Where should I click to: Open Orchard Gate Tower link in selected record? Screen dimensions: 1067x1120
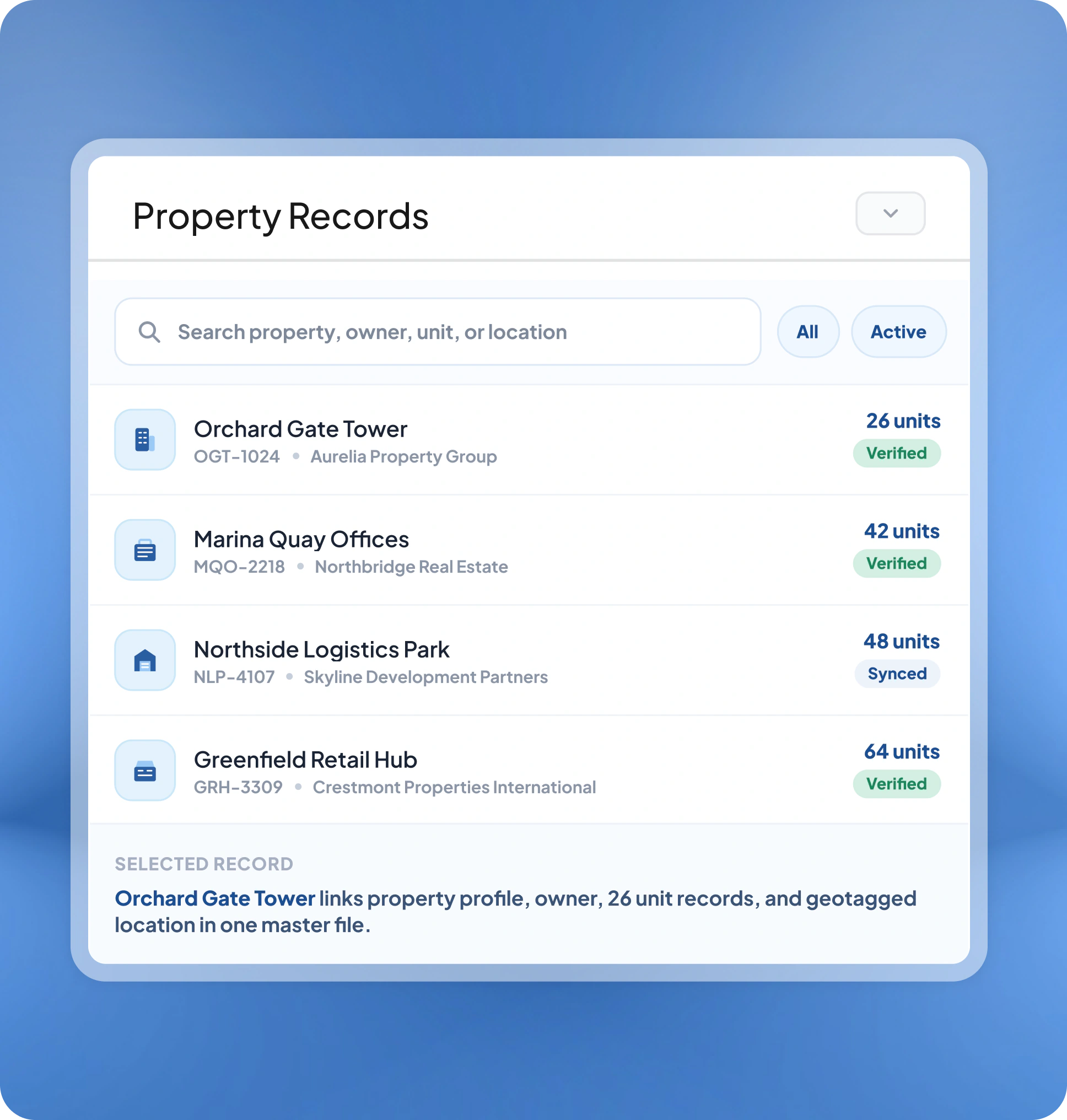coord(214,899)
